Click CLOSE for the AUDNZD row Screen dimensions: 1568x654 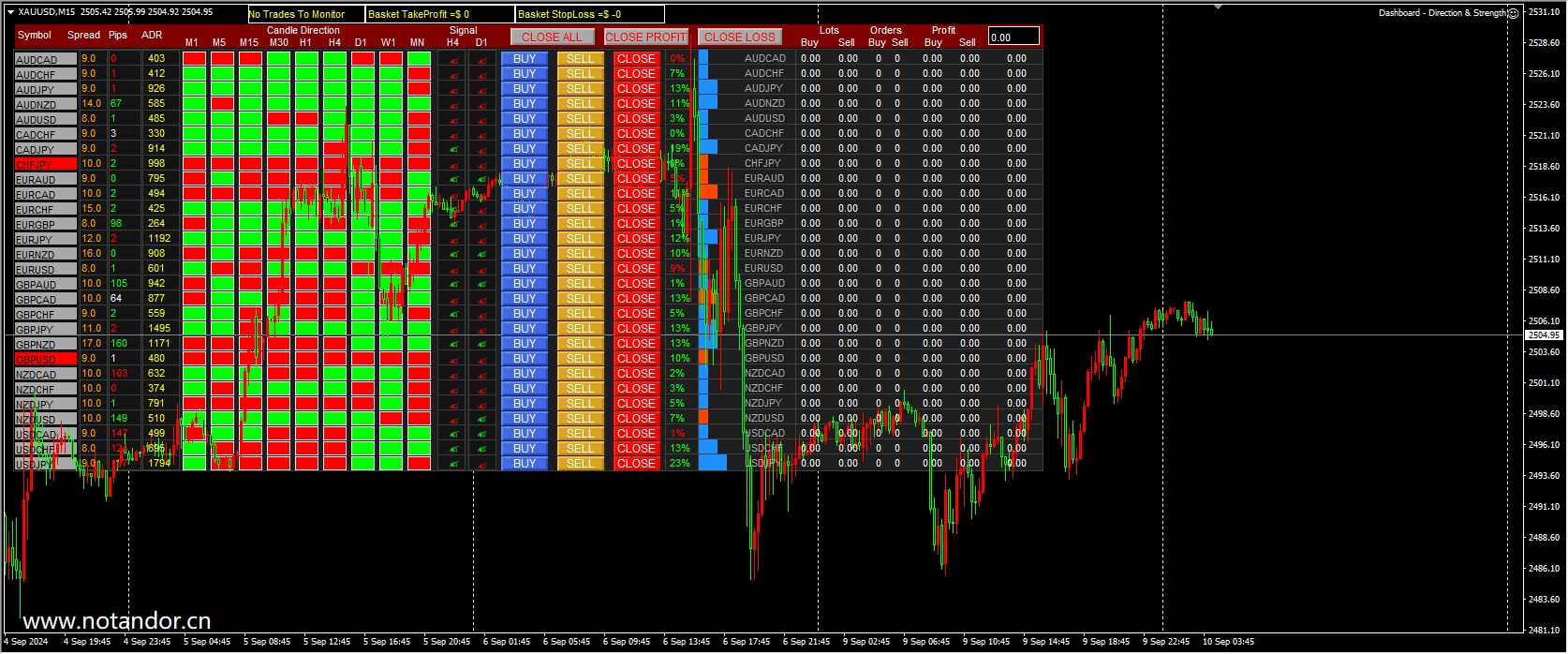(x=636, y=103)
